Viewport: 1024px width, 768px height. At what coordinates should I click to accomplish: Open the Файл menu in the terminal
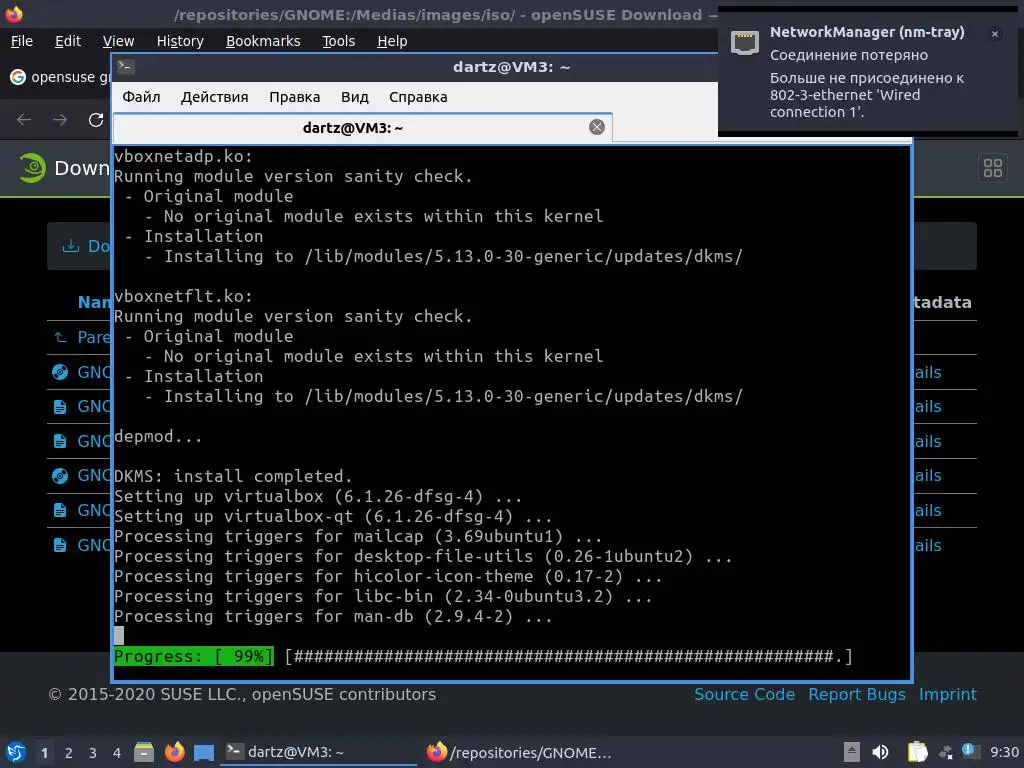(x=141, y=97)
